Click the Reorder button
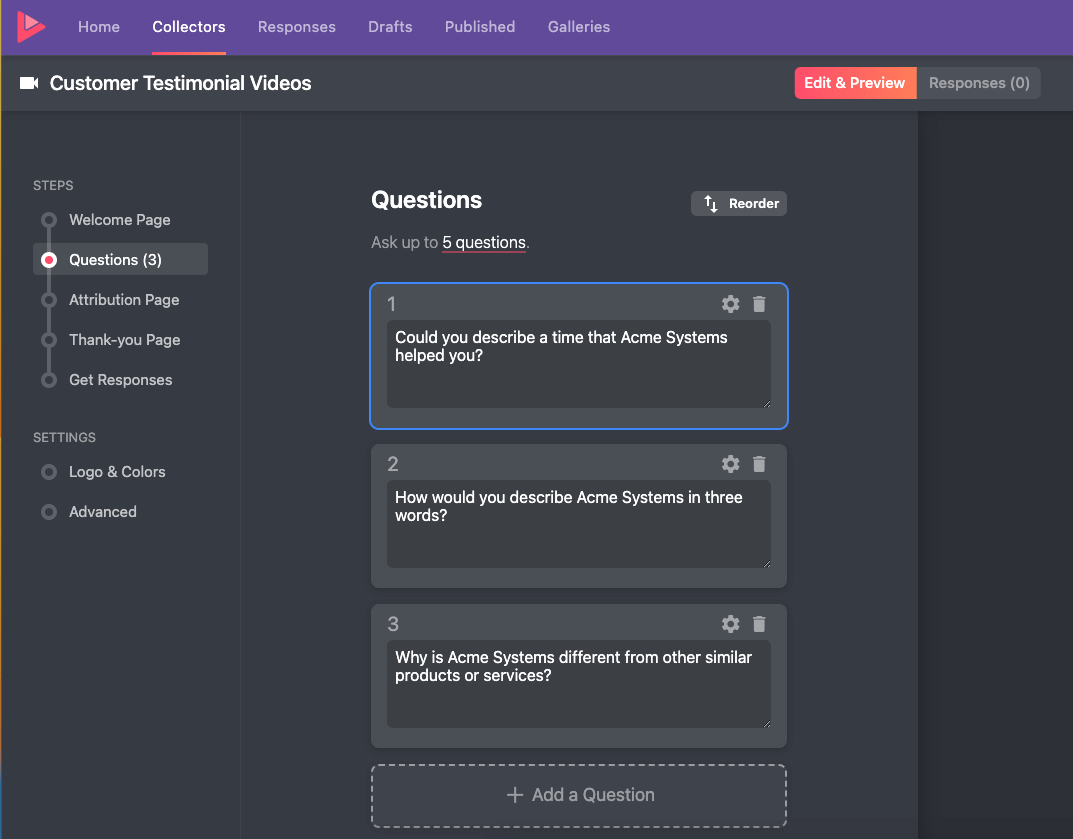This screenshot has height=839, width=1073. [x=739, y=203]
